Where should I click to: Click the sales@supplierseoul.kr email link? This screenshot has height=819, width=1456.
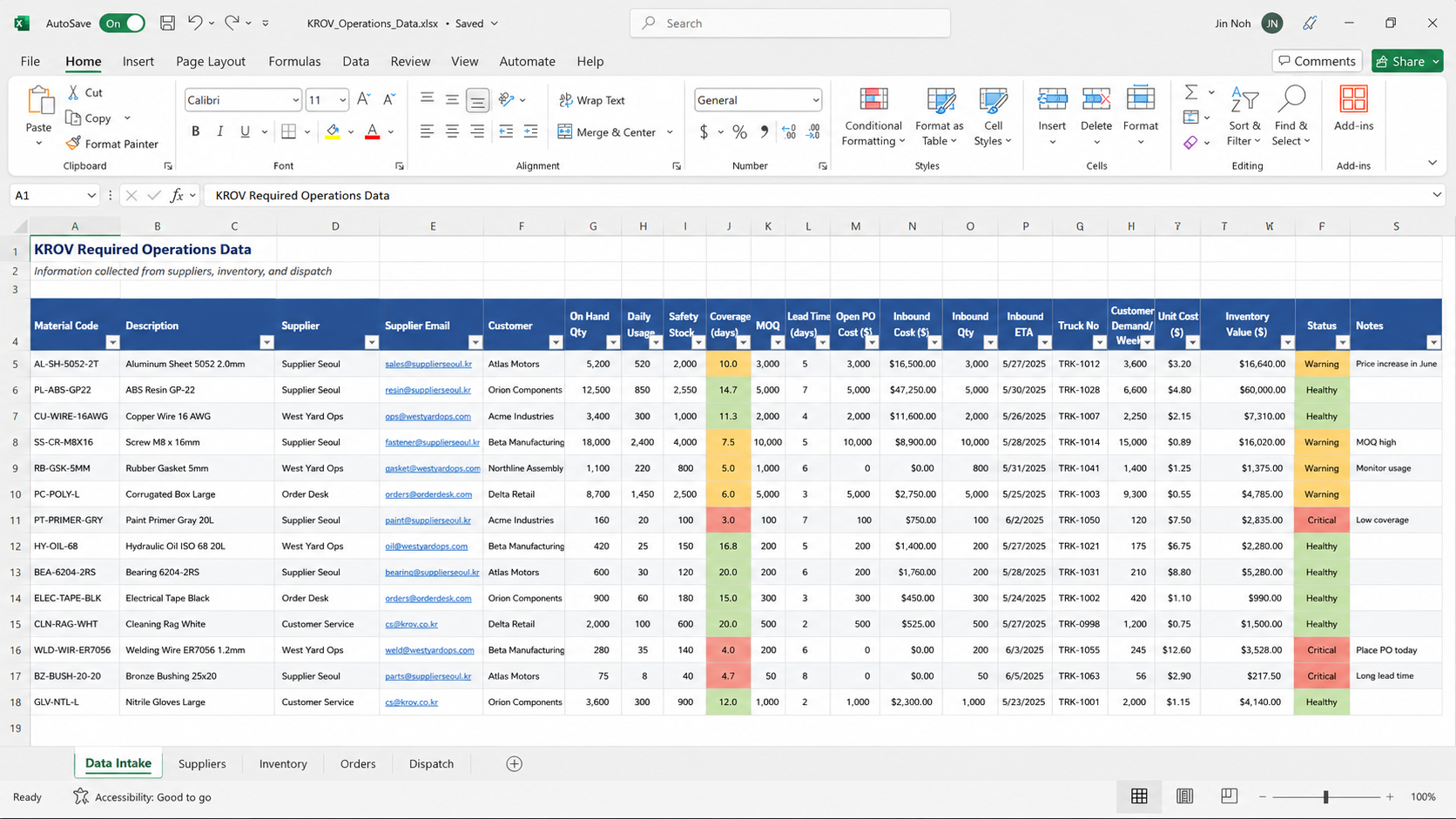click(428, 364)
